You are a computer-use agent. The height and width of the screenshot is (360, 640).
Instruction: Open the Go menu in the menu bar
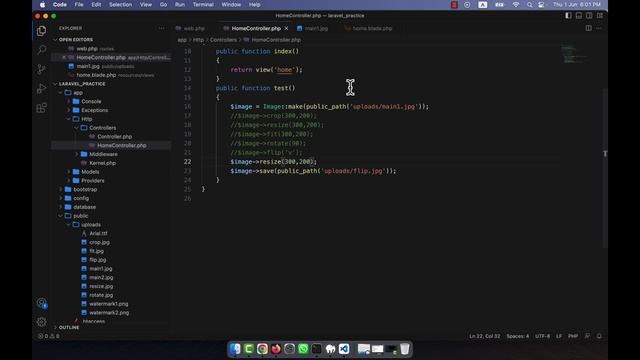(163, 4)
